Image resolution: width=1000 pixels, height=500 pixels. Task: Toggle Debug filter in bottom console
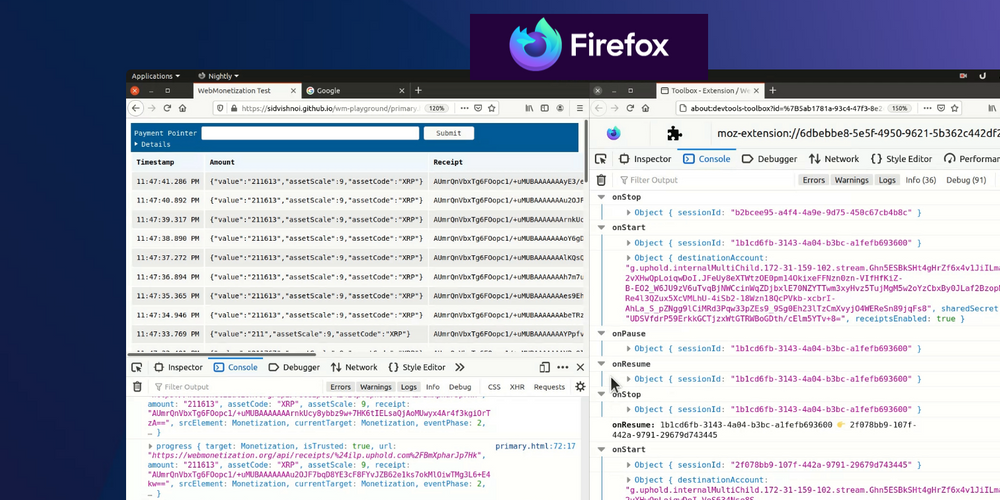coord(460,387)
